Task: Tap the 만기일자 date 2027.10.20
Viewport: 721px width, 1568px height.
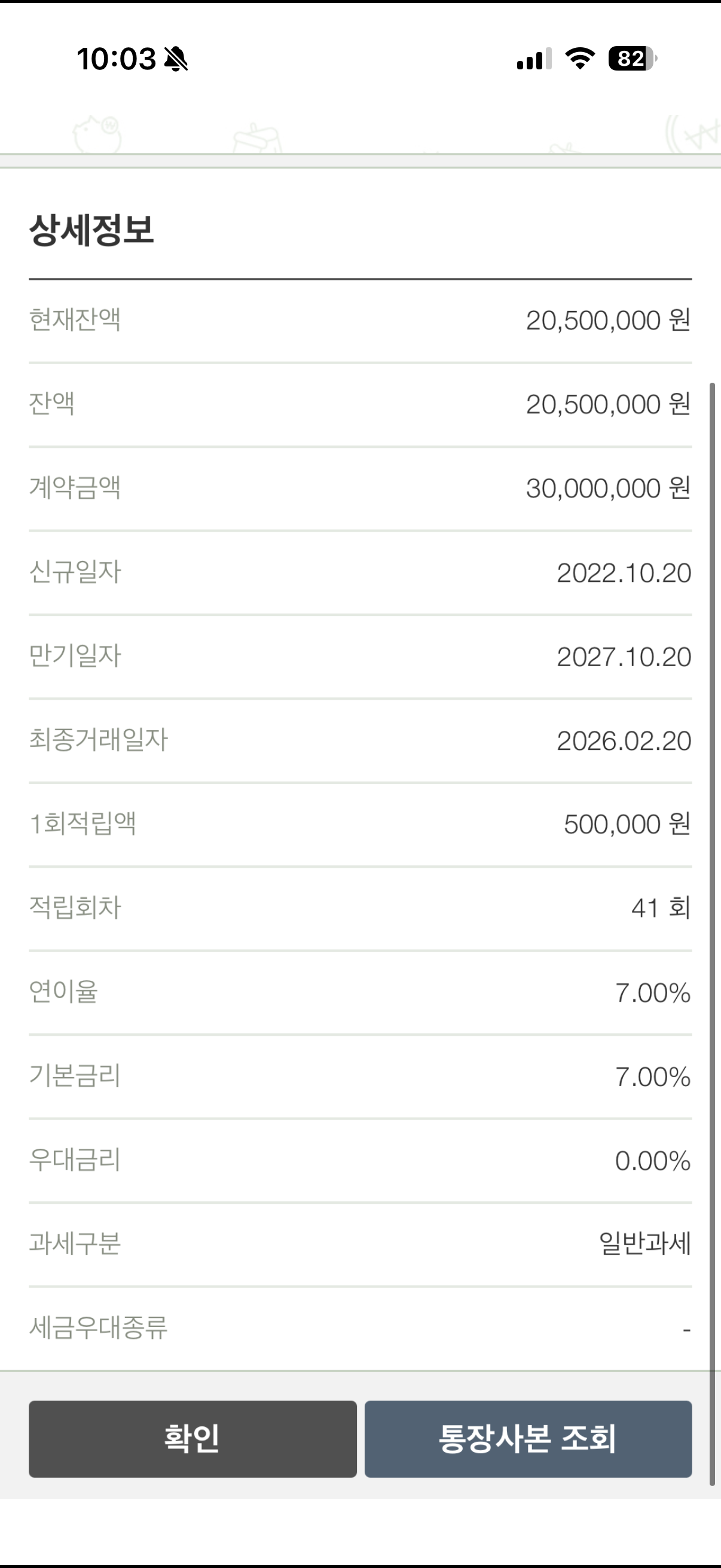Action: tap(624, 657)
